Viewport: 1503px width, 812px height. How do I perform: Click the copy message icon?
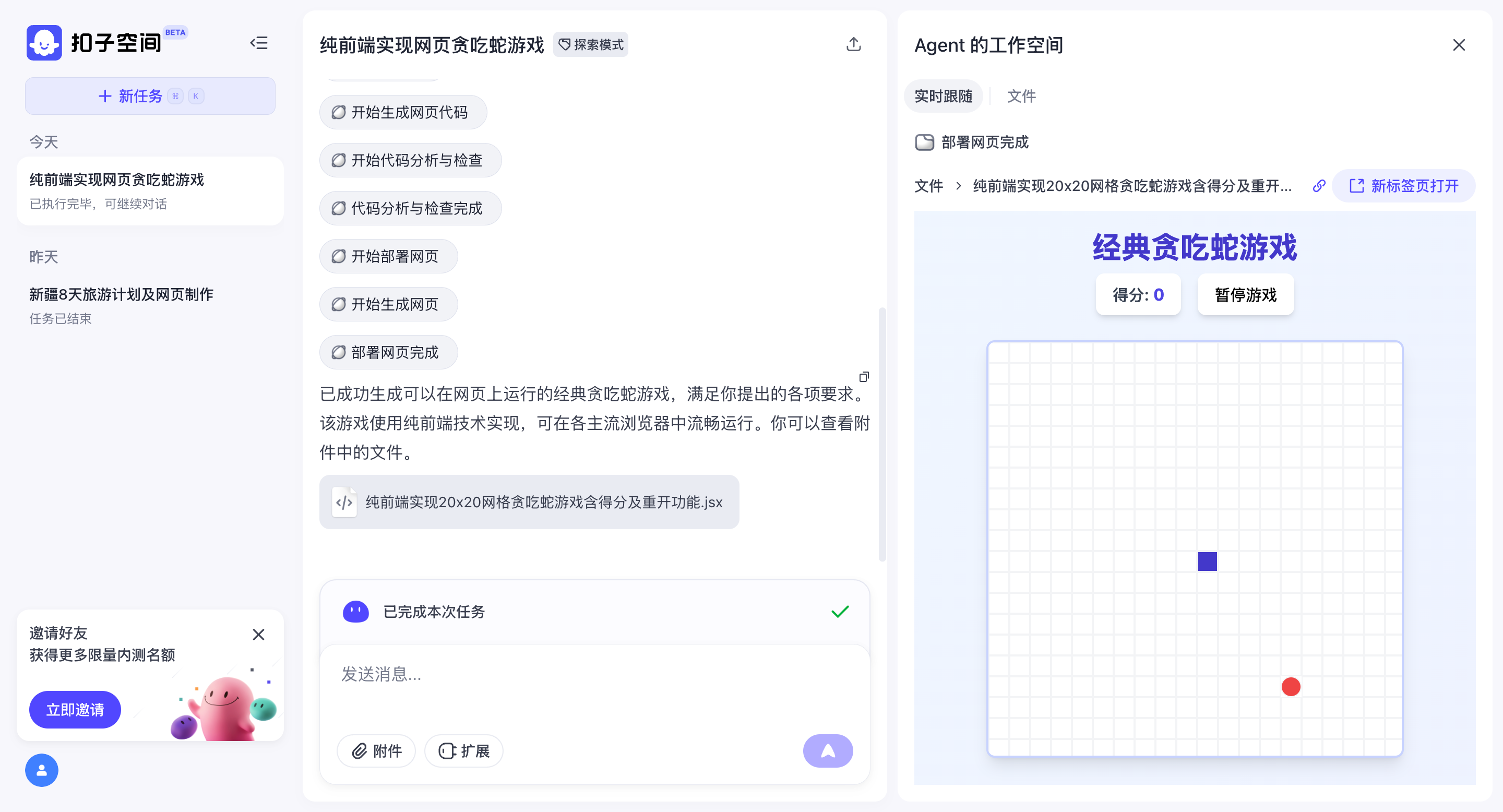coord(864,377)
